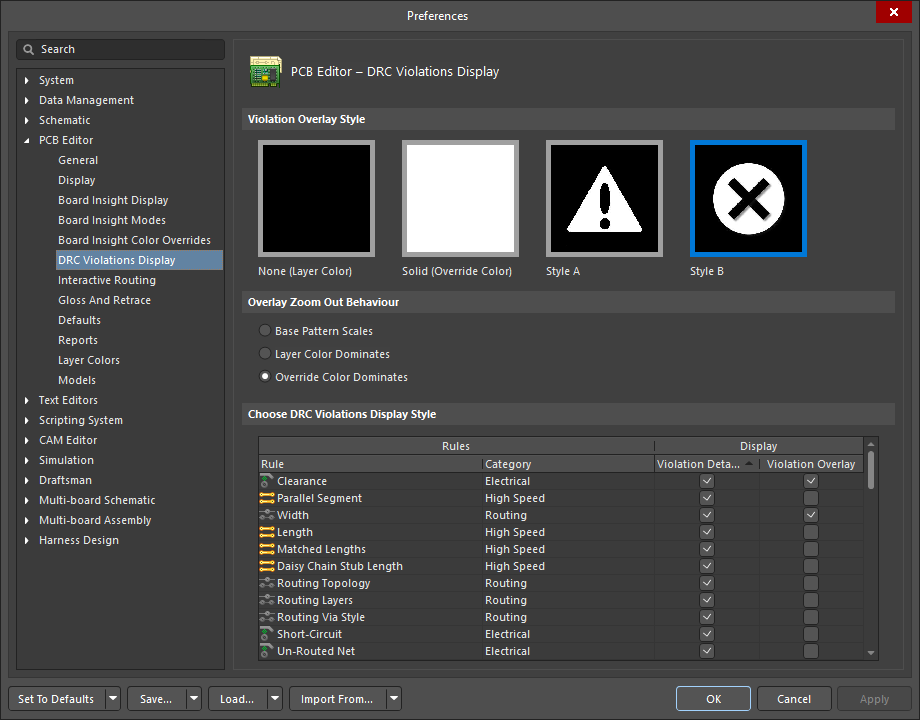Click the Width rule icon
The height and width of the screenshot is (720, 920).
[265, 515]
